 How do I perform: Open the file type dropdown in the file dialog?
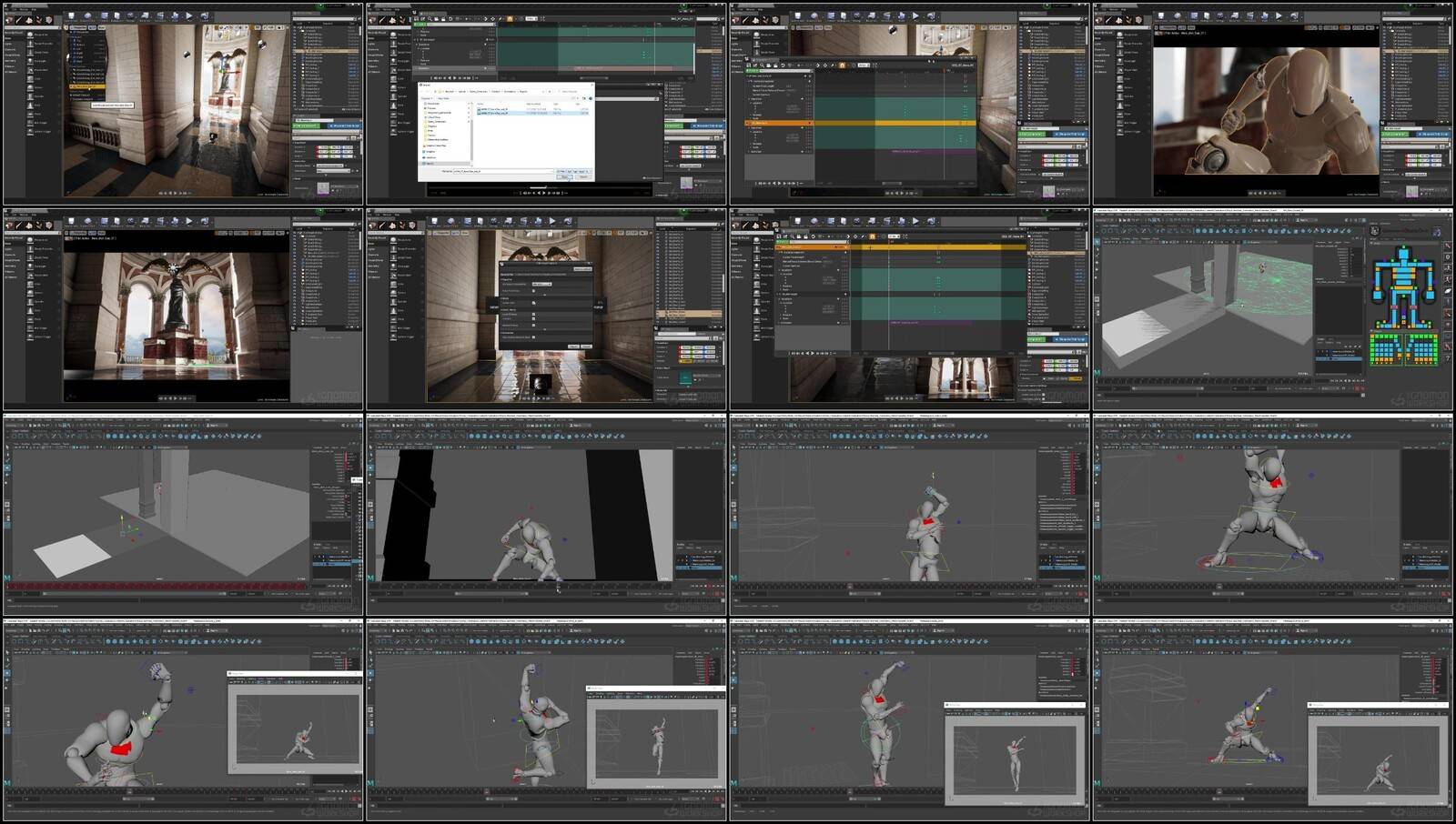pos(573,171)
